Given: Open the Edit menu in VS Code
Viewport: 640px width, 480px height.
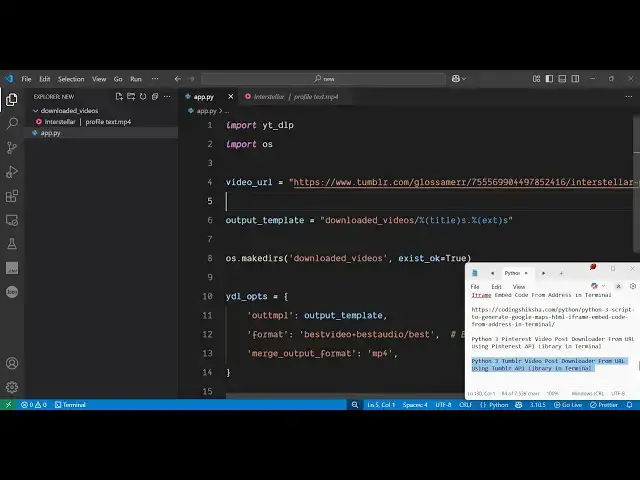Looking at the screenshot, I should click(x=44, y=79).
